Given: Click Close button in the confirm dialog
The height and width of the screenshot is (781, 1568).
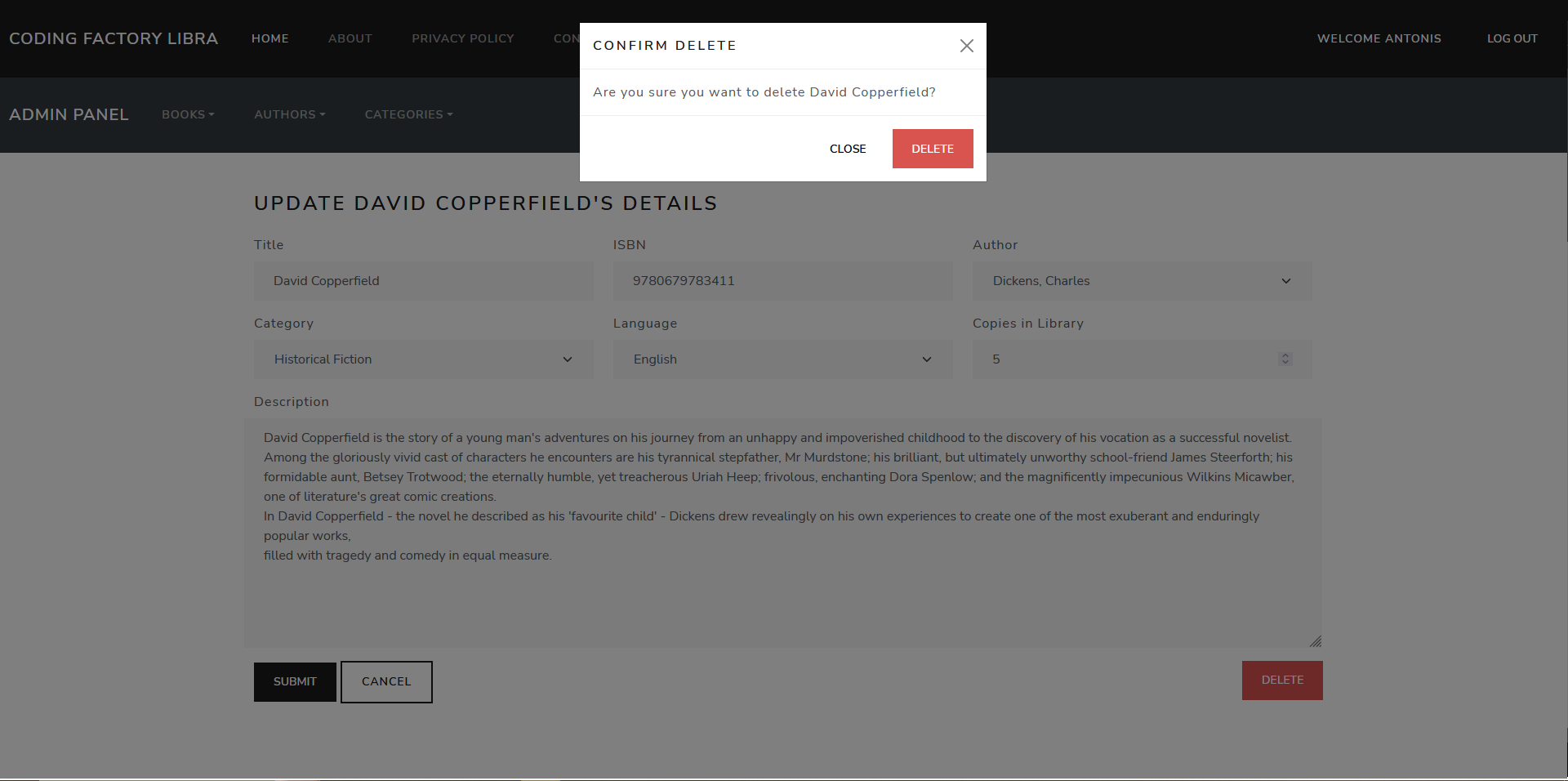Looking at the screenshot, I should (x=848, y=149).
